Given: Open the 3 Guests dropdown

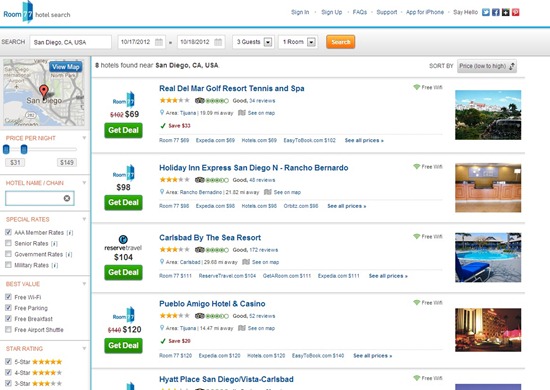Looking at the screenshot, I should pos(253,42).
